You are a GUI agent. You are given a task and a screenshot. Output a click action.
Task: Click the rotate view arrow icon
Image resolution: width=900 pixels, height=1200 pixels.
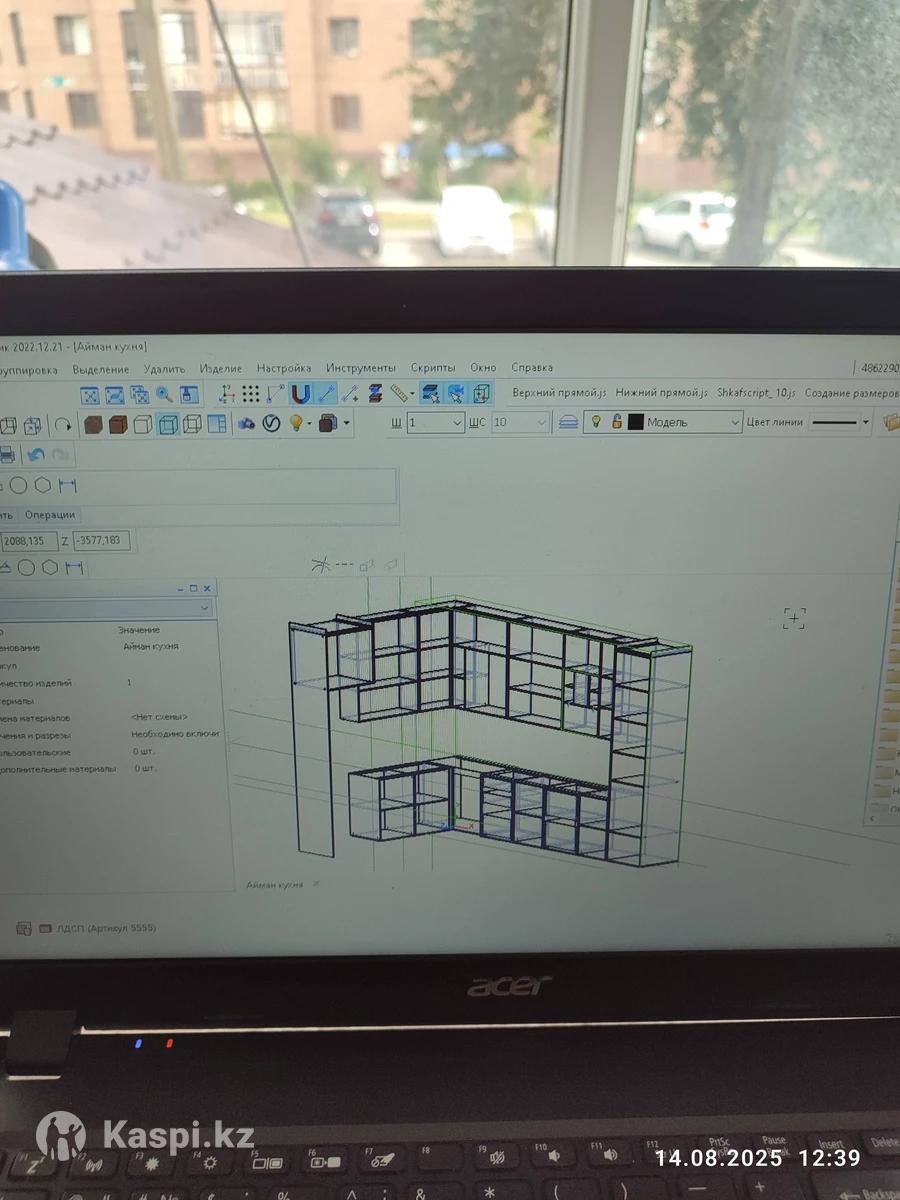coord(62,425)
